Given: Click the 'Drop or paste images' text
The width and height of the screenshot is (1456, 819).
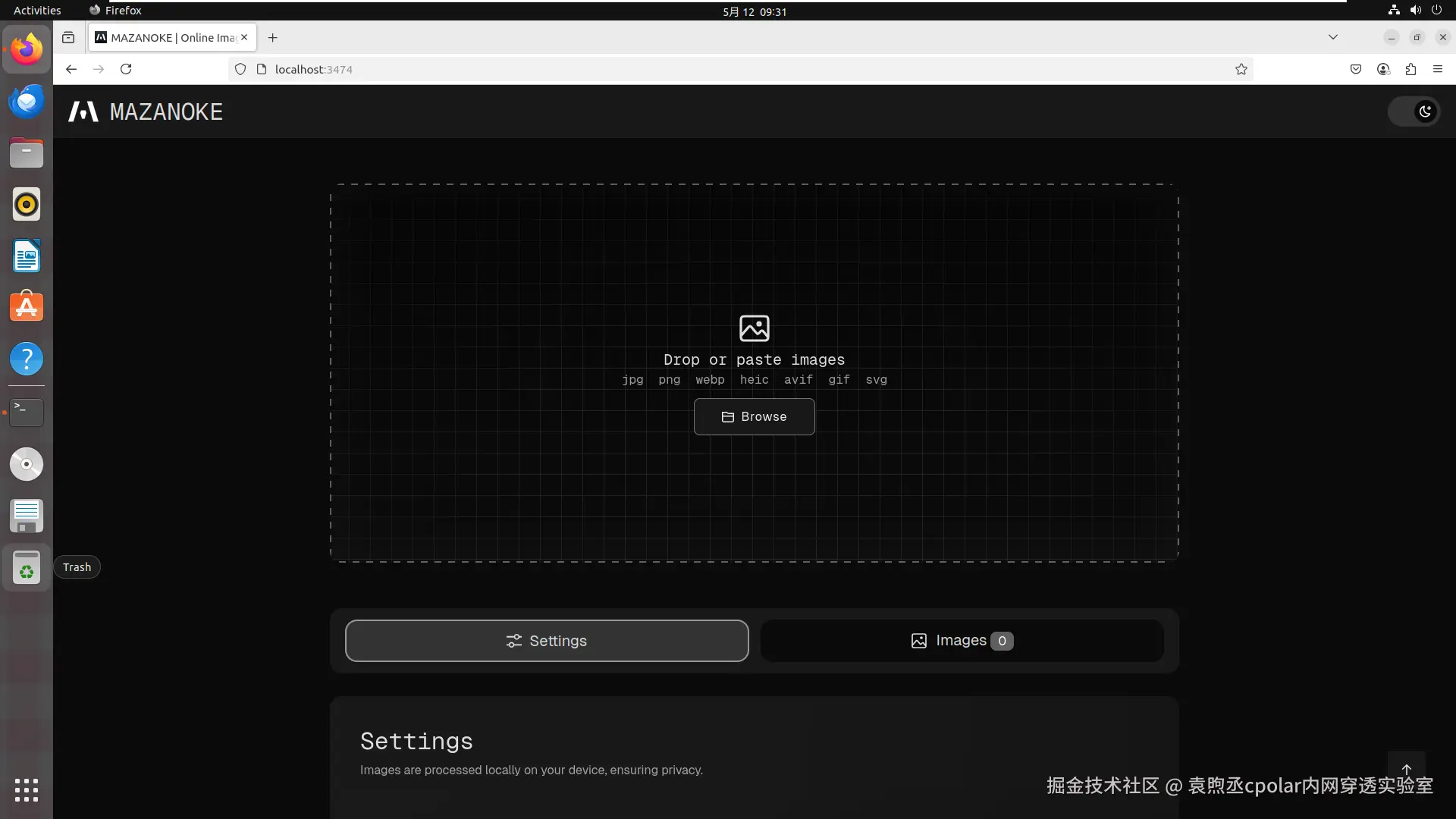Looking at the screenshot, I should pyautogui.click(x=754, y=359).
